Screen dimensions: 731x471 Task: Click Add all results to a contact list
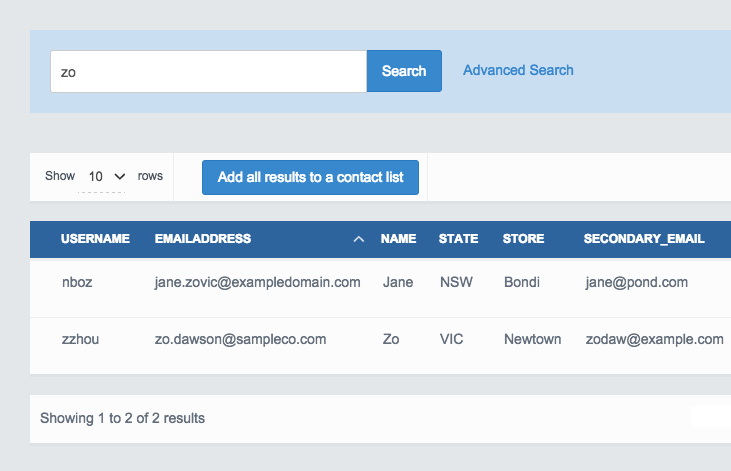[x=310, y=177]
